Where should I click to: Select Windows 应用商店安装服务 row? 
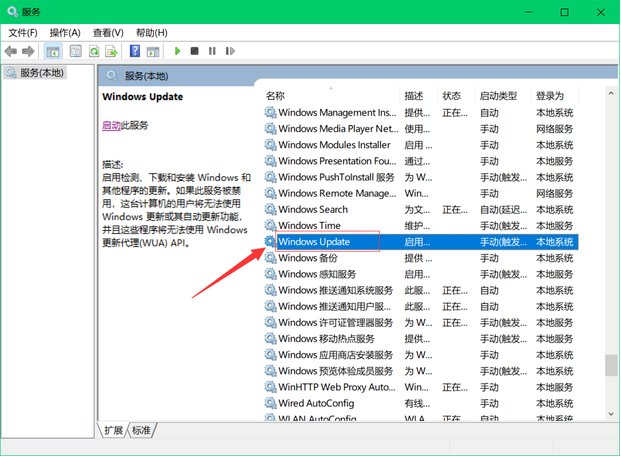pyautogui.click(x=421, y=355)
